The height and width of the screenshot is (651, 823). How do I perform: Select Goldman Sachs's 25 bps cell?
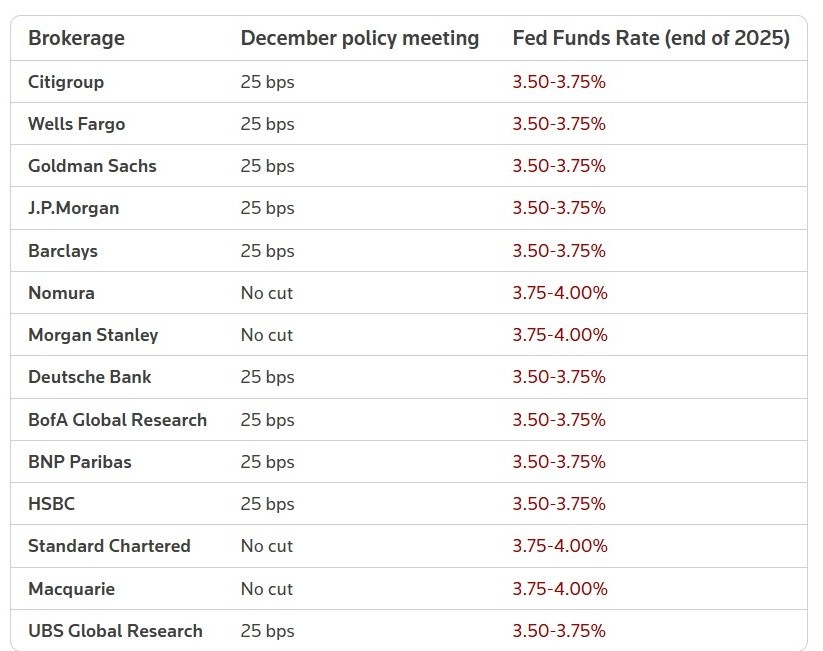click(x=267, y=166)
